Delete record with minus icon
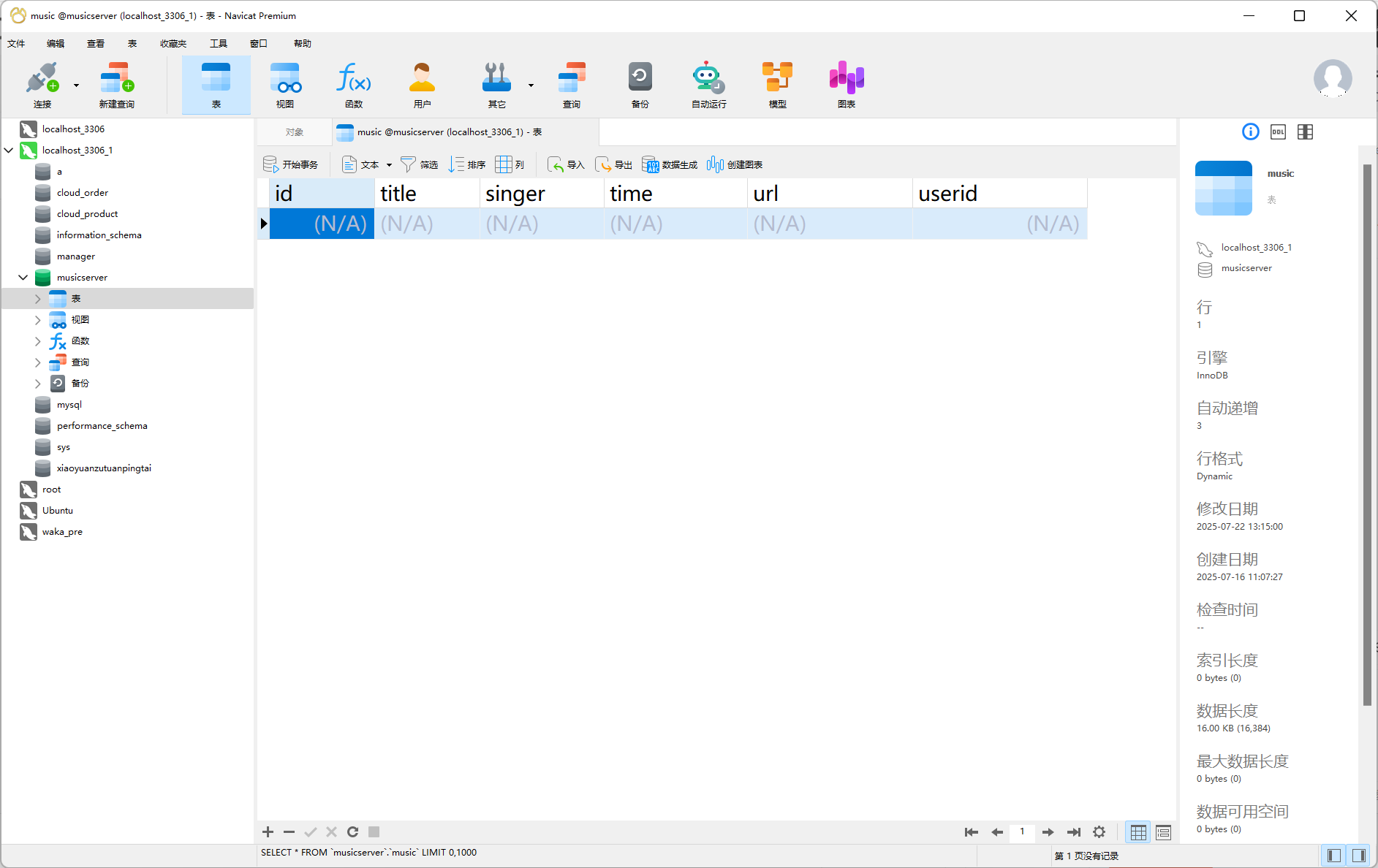Image resolution: width=1378 pixels, height=868 pixels. (x=289, y=832)
